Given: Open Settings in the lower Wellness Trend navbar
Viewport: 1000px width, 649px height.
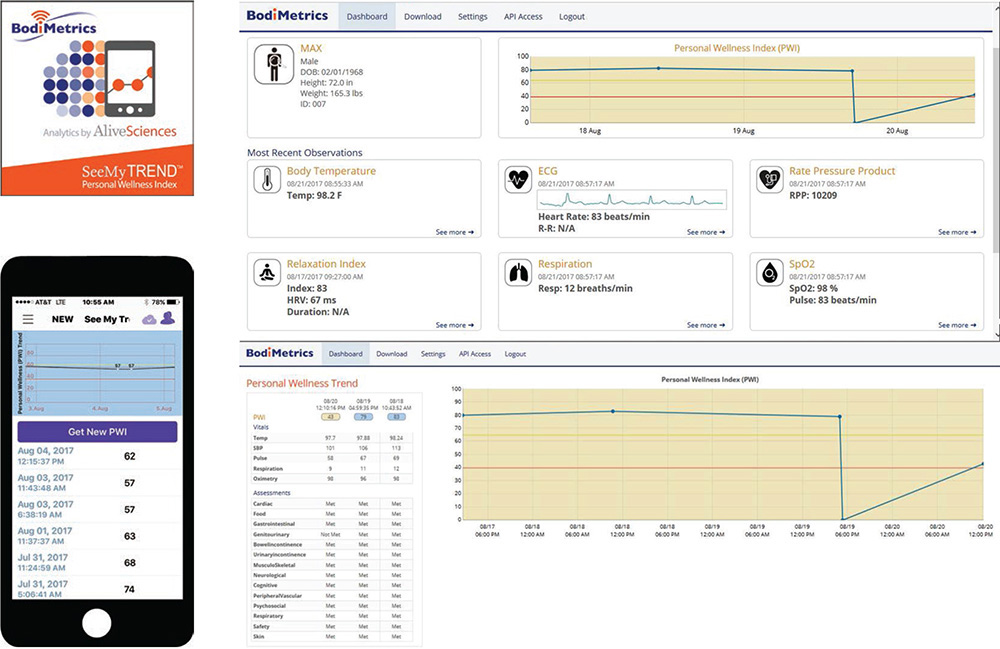Looking at the screenshot, I should 433,354.
